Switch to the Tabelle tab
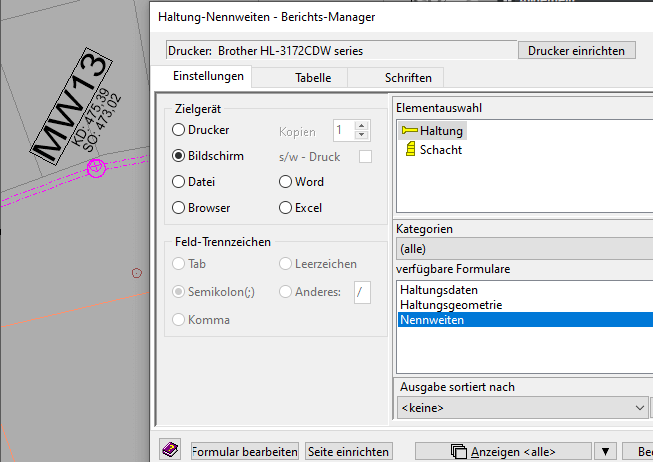This screenshot has width=653, height=462. tap(313, 77)
